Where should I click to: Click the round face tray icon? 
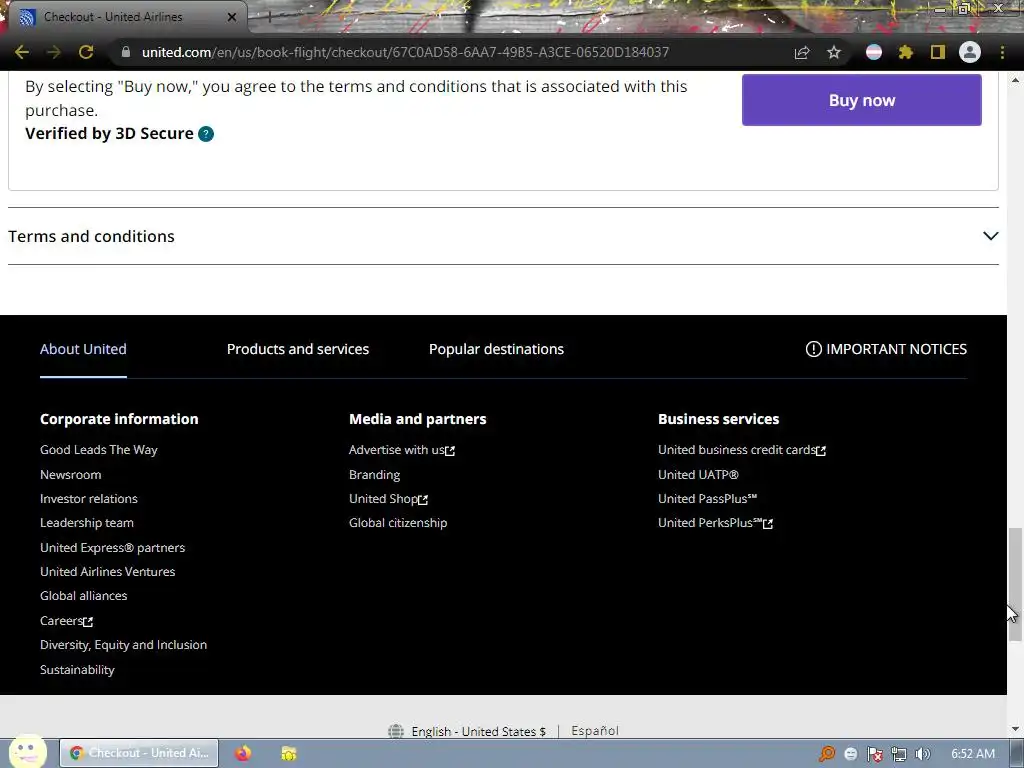[850, 754]
